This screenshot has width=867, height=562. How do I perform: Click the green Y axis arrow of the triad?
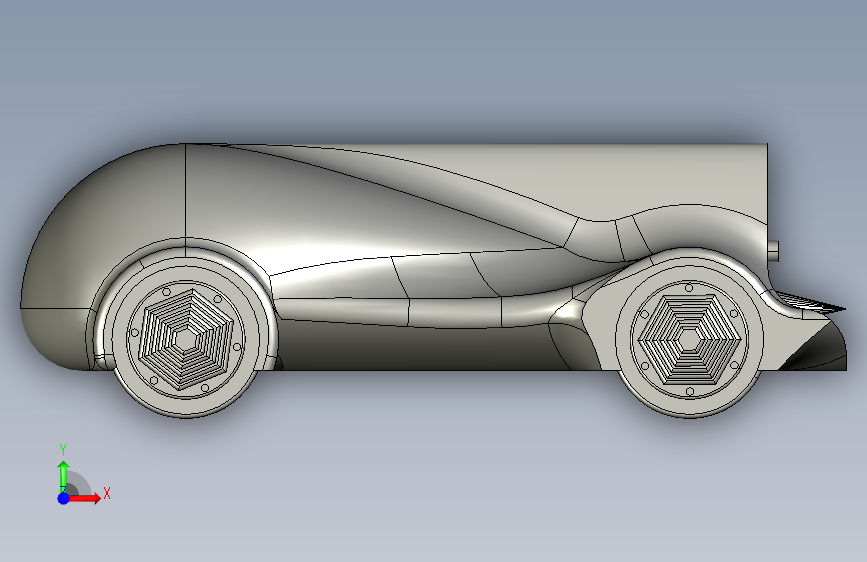[64, 477]
